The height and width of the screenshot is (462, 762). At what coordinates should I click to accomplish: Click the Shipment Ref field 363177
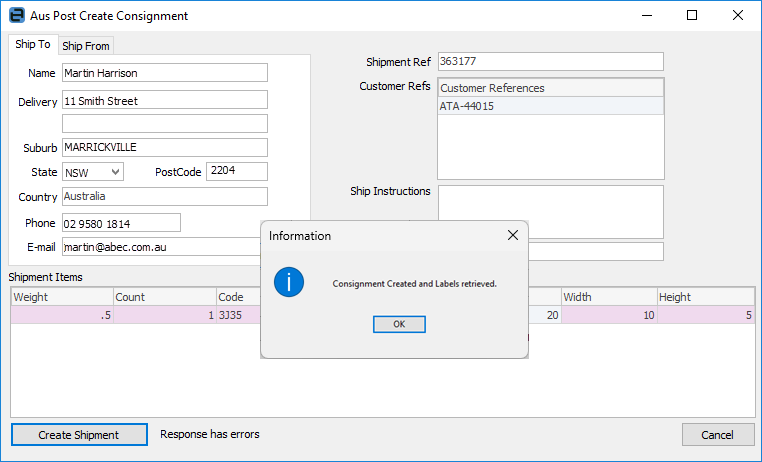550,62
